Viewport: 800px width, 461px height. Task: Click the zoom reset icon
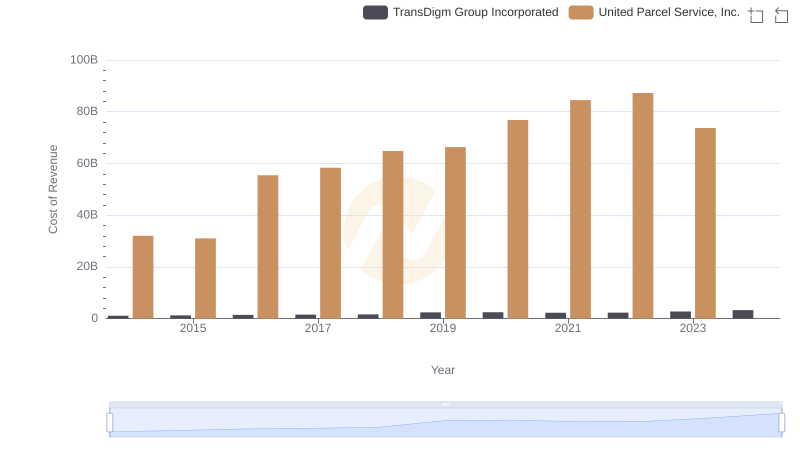click(x=781, y=15)
